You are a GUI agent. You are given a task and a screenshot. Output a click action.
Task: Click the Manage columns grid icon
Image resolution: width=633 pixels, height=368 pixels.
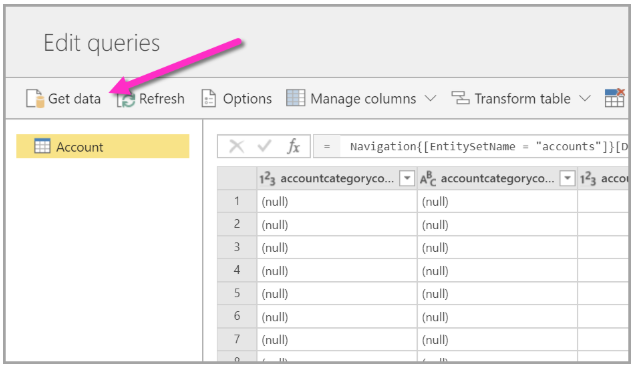click(x=296, y=98)
